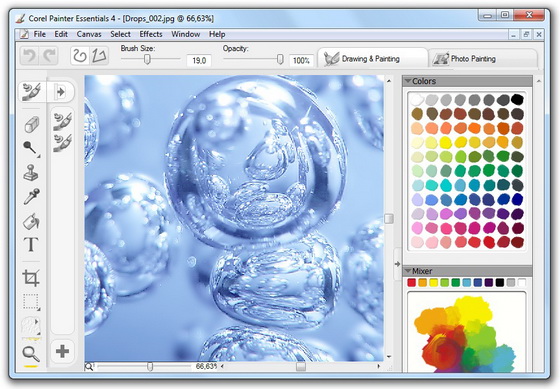Choose the Freehand Strokes icon

[80, 56]
